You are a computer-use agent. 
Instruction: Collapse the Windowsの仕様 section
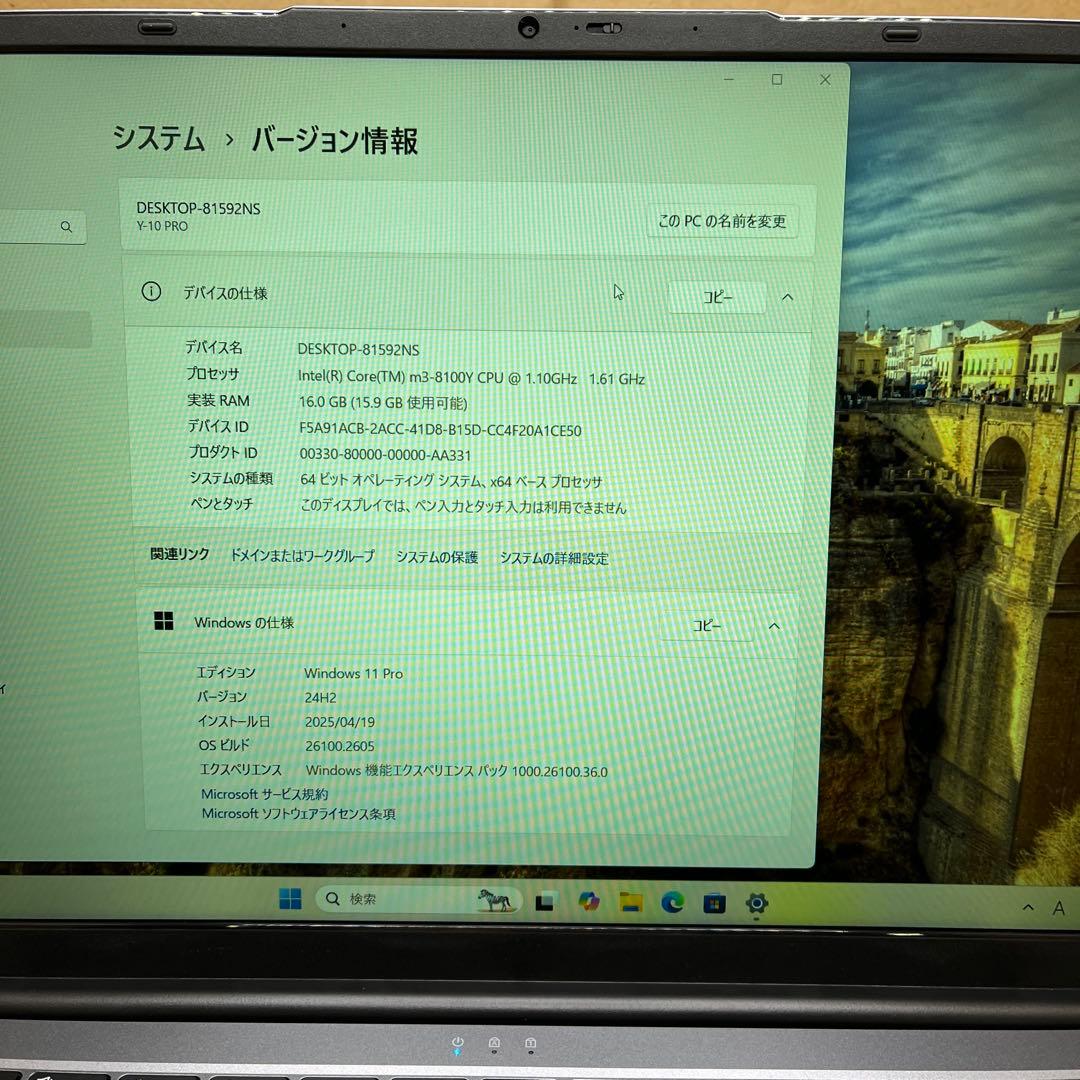(x=773, y=626)
